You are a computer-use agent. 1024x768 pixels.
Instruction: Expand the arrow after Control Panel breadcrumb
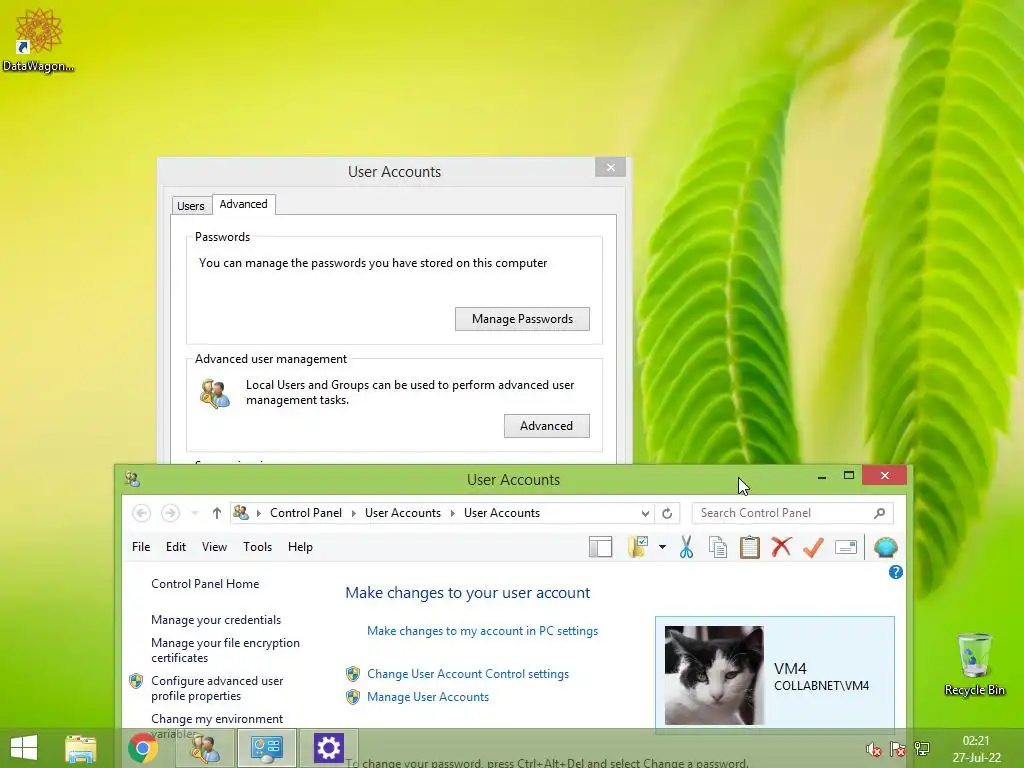pos(353,513)
